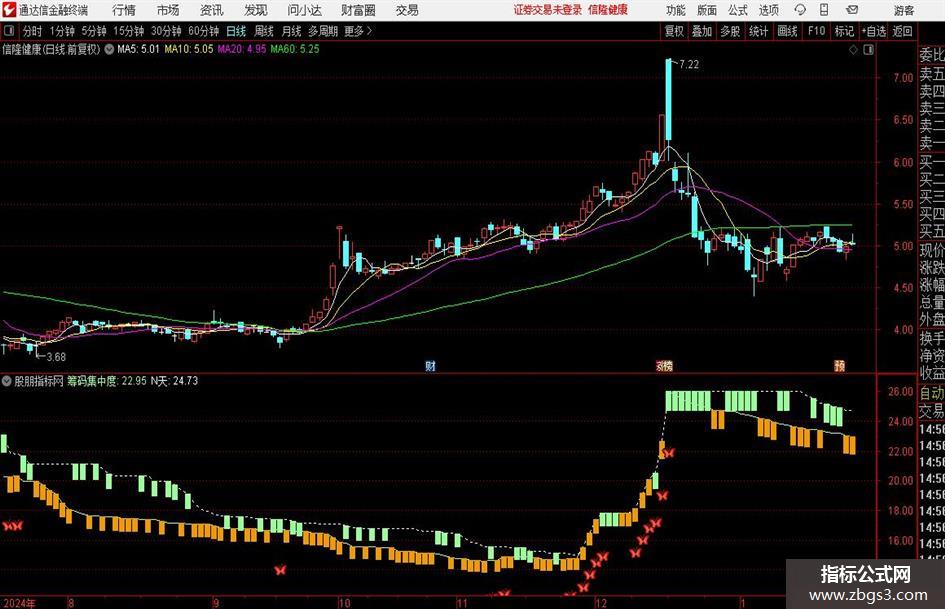Click the 叠加 overlay button
This screenshot has width=945, height=609.
pos(702,31)
